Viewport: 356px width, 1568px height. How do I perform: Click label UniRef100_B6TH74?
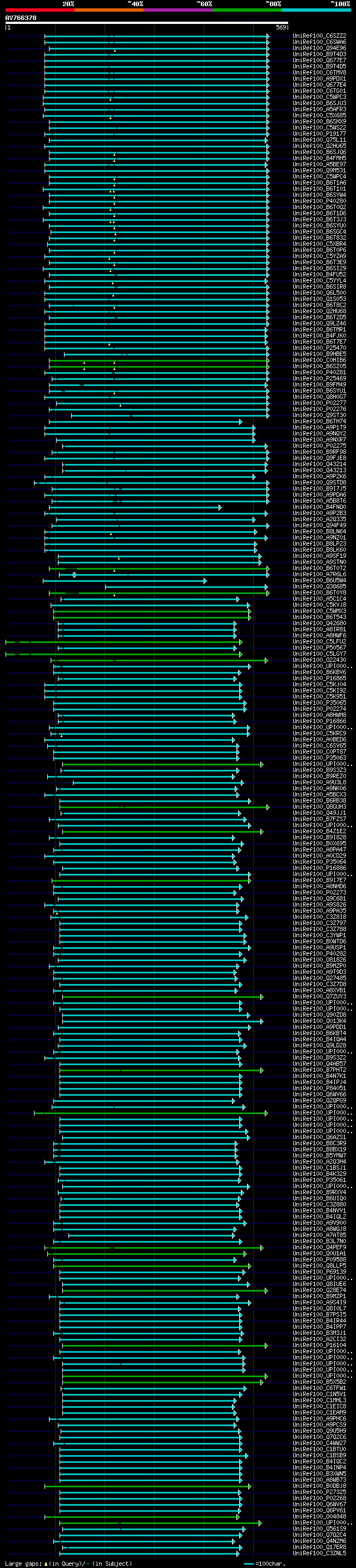click(x=319, y=421)
